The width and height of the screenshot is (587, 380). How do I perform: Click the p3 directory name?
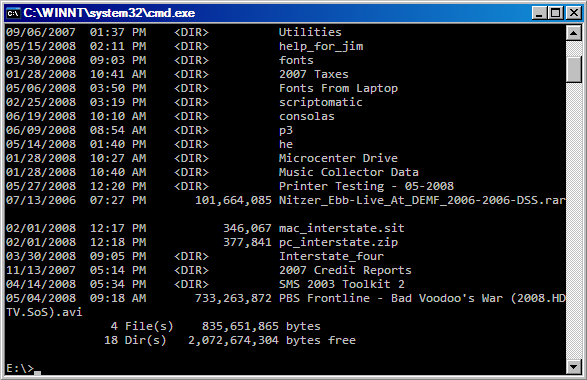tap(286, 130)
